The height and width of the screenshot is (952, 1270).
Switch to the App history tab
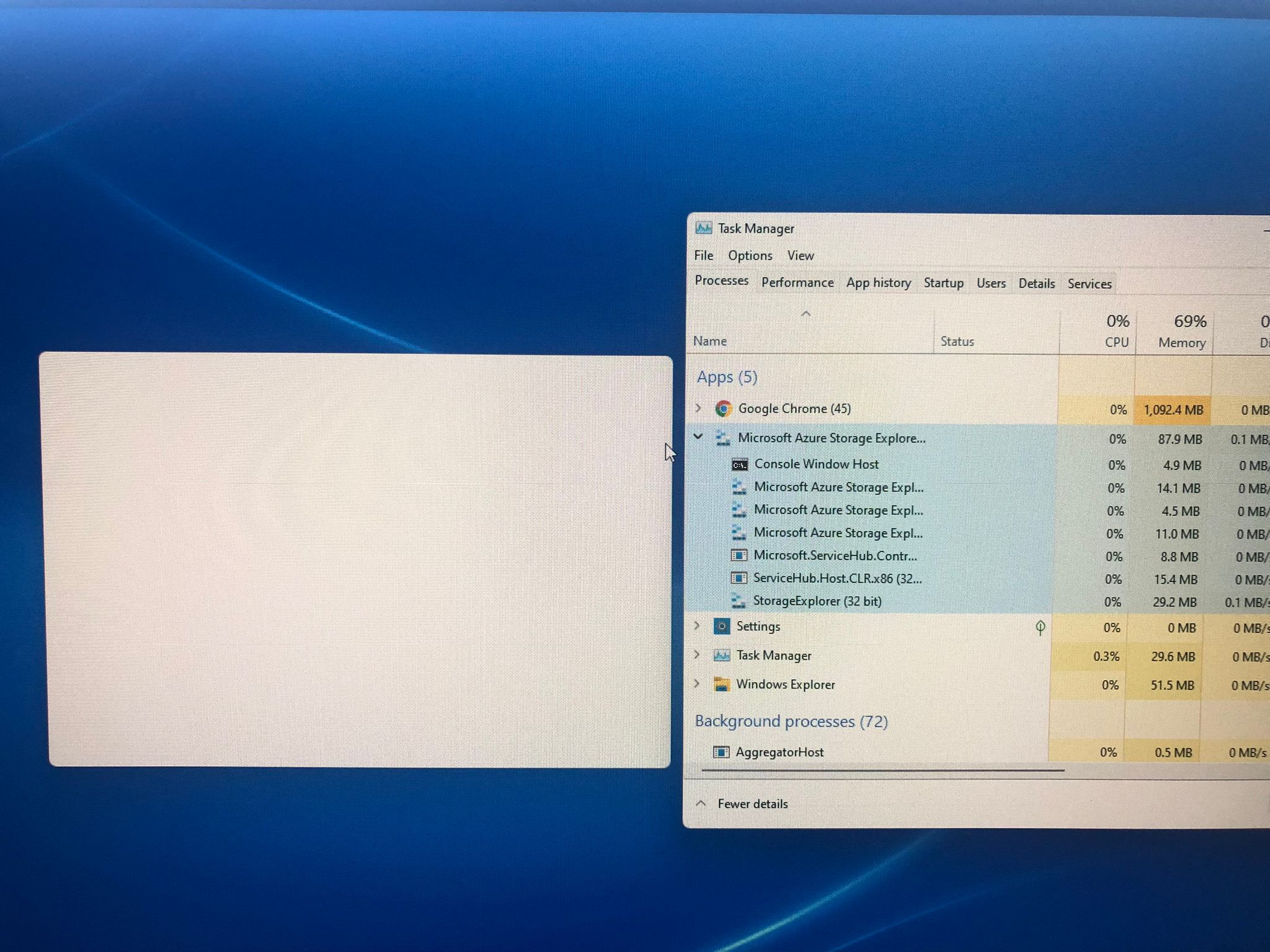tap(879, 283)
